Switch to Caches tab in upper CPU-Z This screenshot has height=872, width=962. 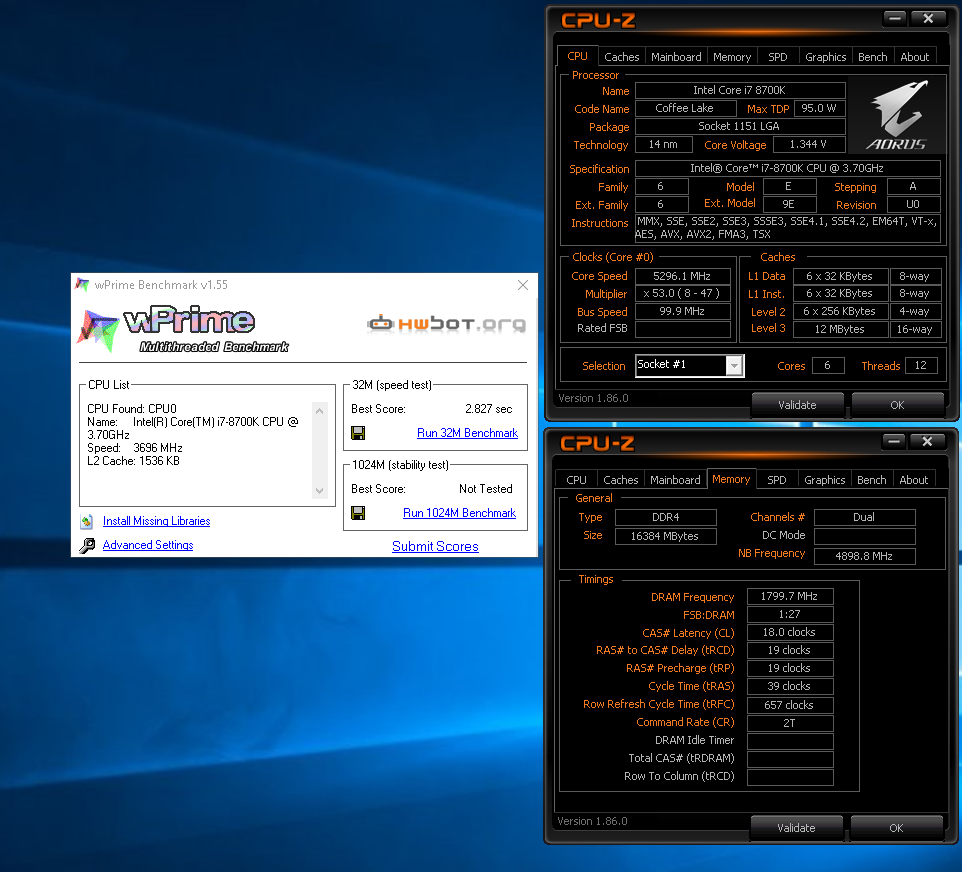621,57
